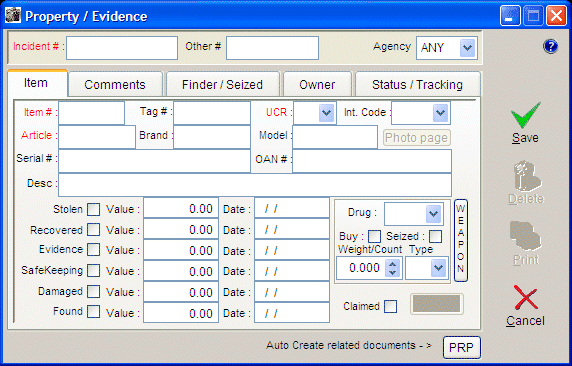
Task: Click the Desc description field
Action: (255, 185)
